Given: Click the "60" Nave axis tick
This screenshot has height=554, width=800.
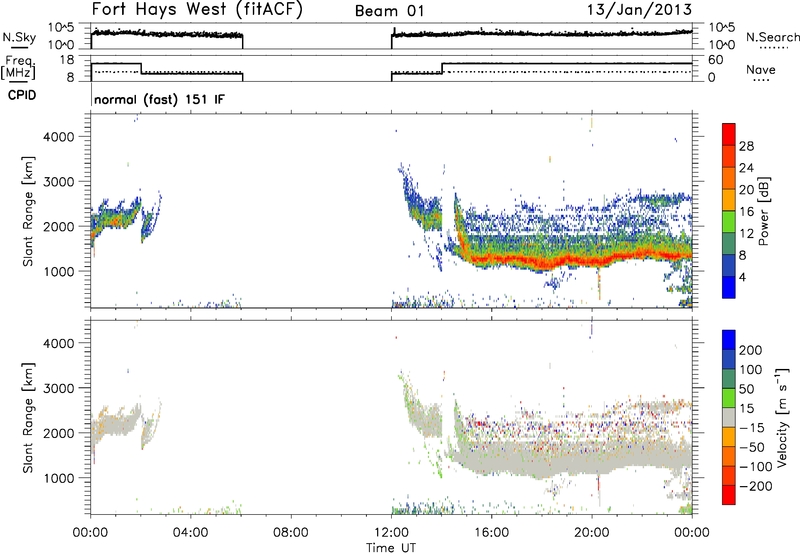Looking at the screenshot, I should [x=715, y=60].
